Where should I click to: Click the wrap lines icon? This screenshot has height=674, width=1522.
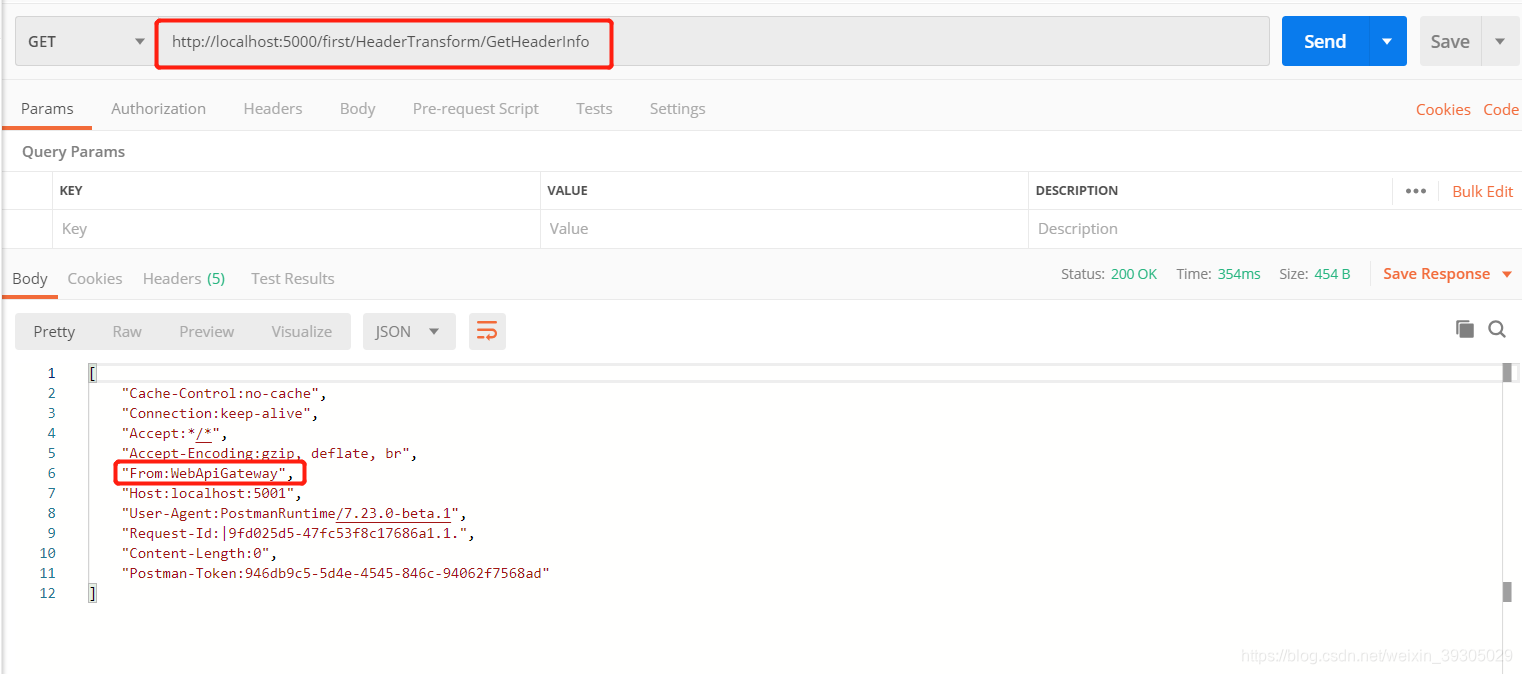coord(487,331)
